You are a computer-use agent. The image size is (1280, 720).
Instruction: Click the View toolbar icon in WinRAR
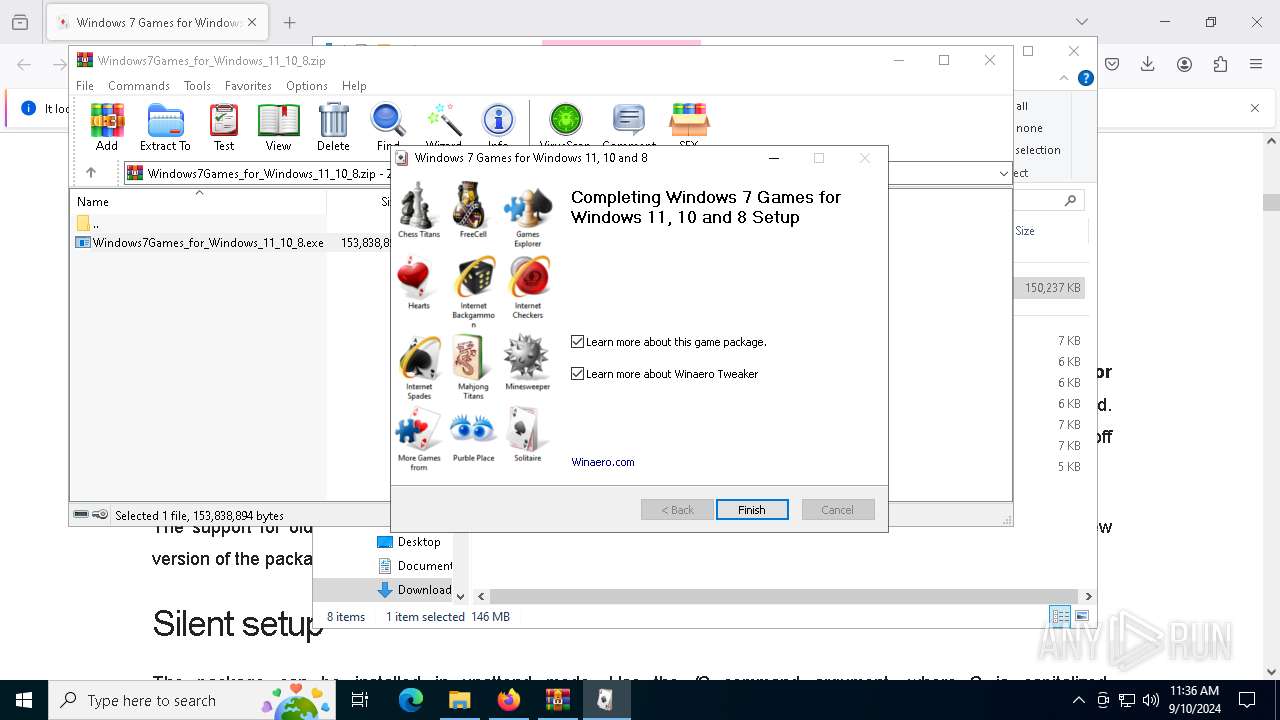278,127
